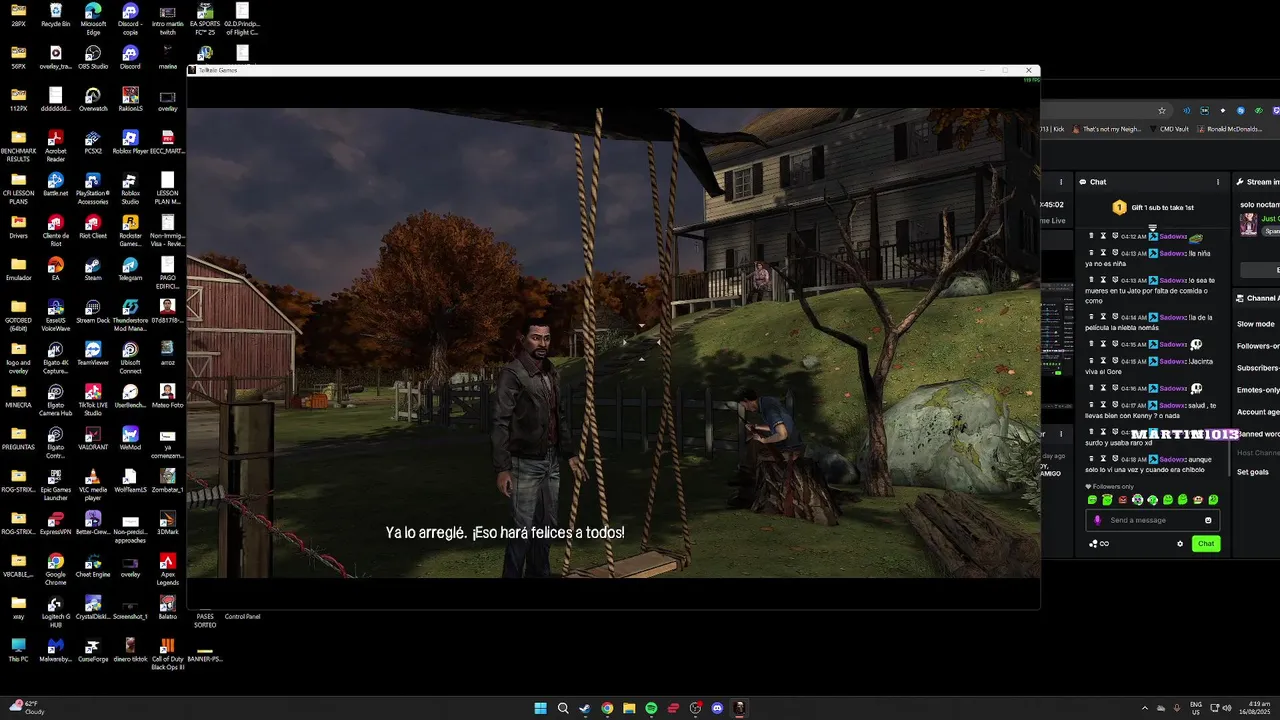The image size is (1280, 720).
Task: Select the Apex Legends desktop icon
Action: point(167,568)
